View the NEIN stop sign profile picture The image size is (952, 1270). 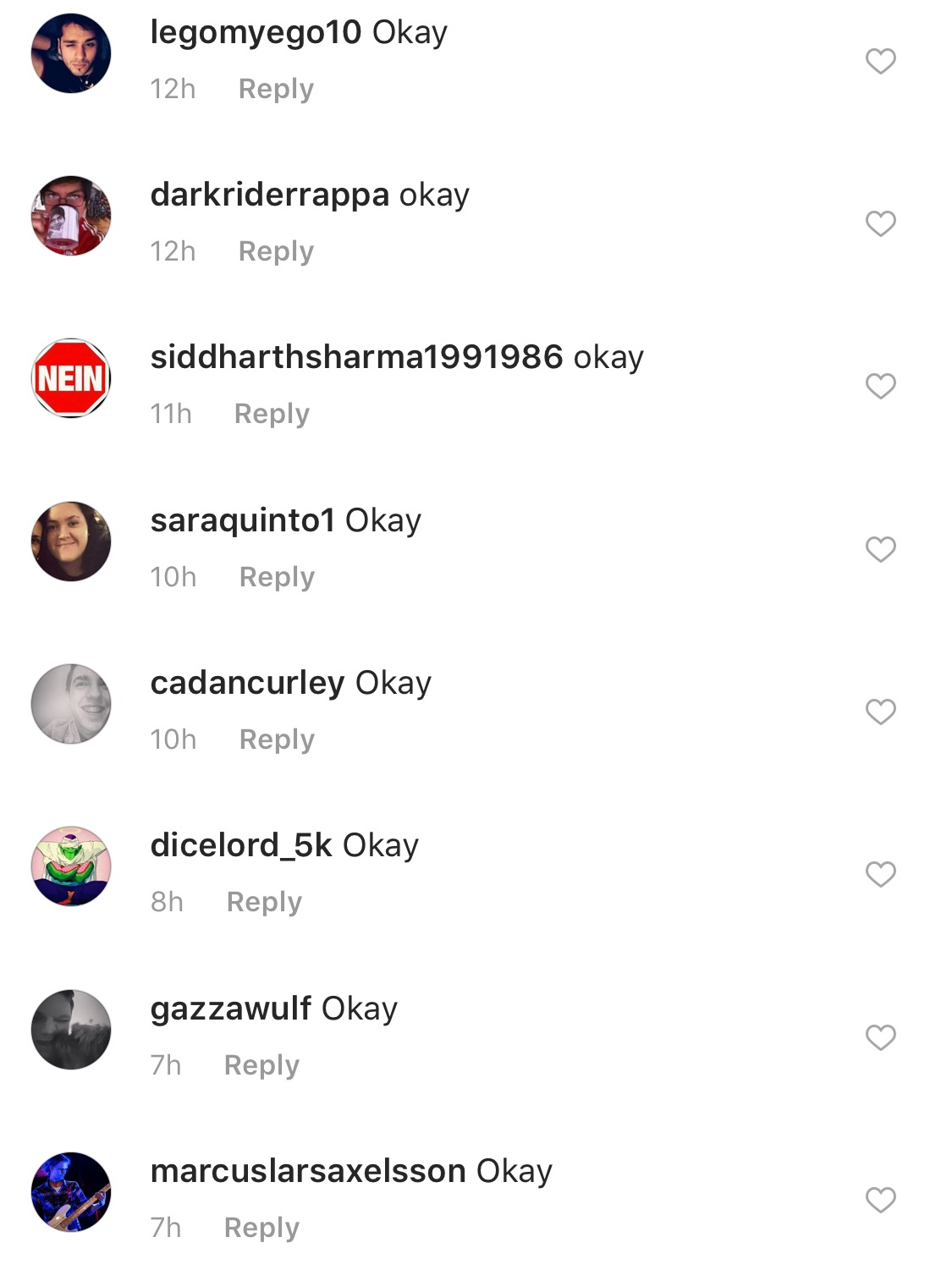point(71,378)
